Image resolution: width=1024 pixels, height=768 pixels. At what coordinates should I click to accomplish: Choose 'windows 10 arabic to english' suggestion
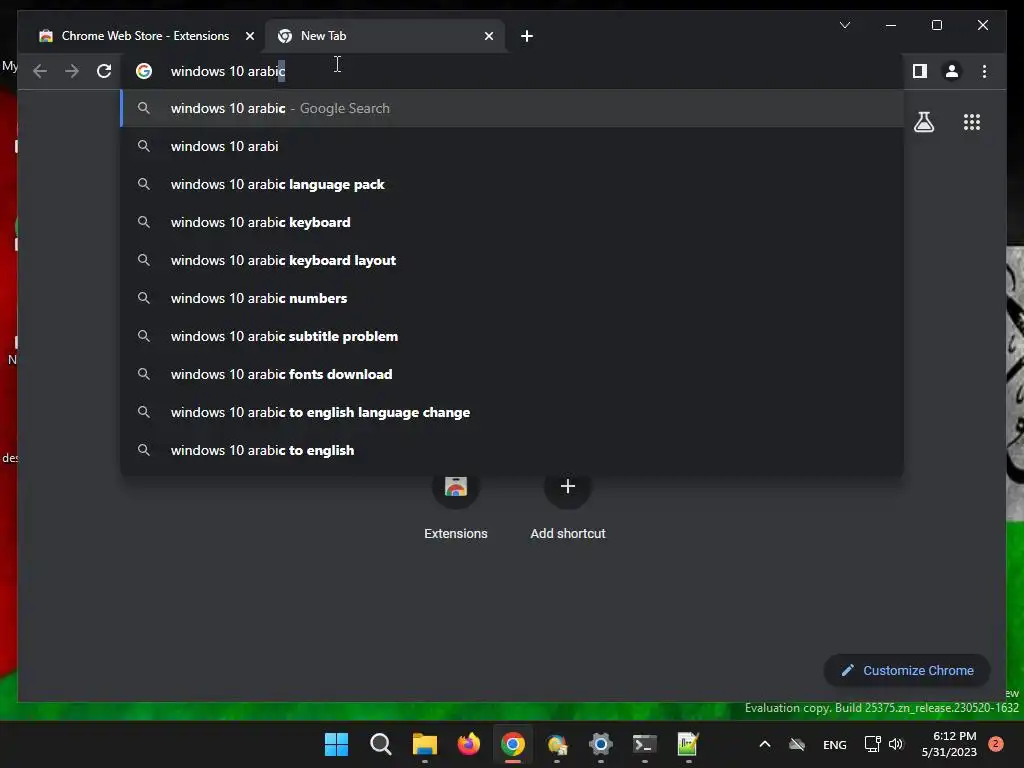[512, 450]
